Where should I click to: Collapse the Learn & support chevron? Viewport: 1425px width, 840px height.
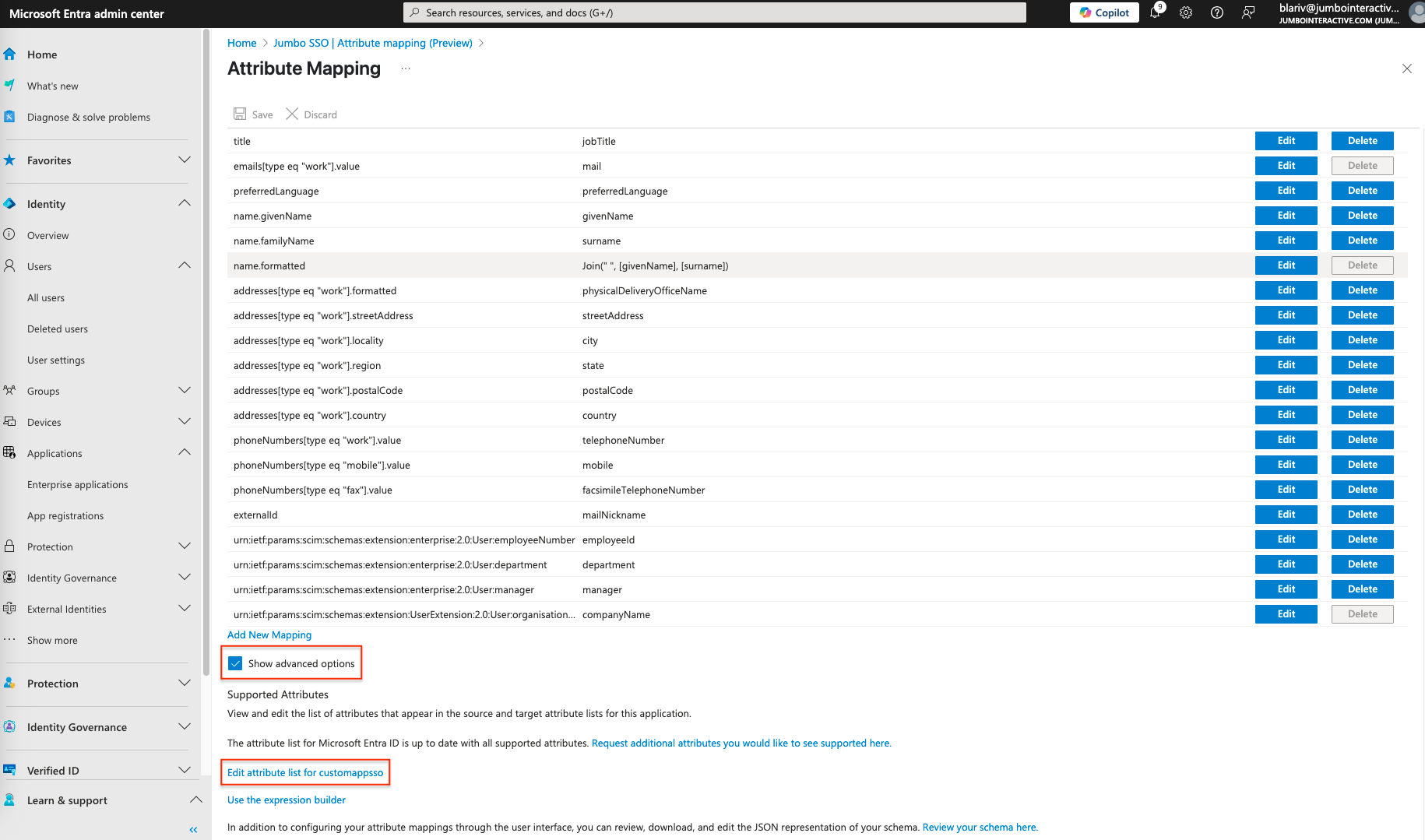click(x=196, y=800)
